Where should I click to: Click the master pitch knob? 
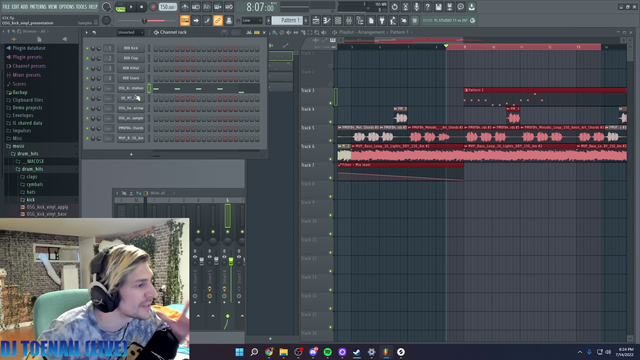click(106, 20)
